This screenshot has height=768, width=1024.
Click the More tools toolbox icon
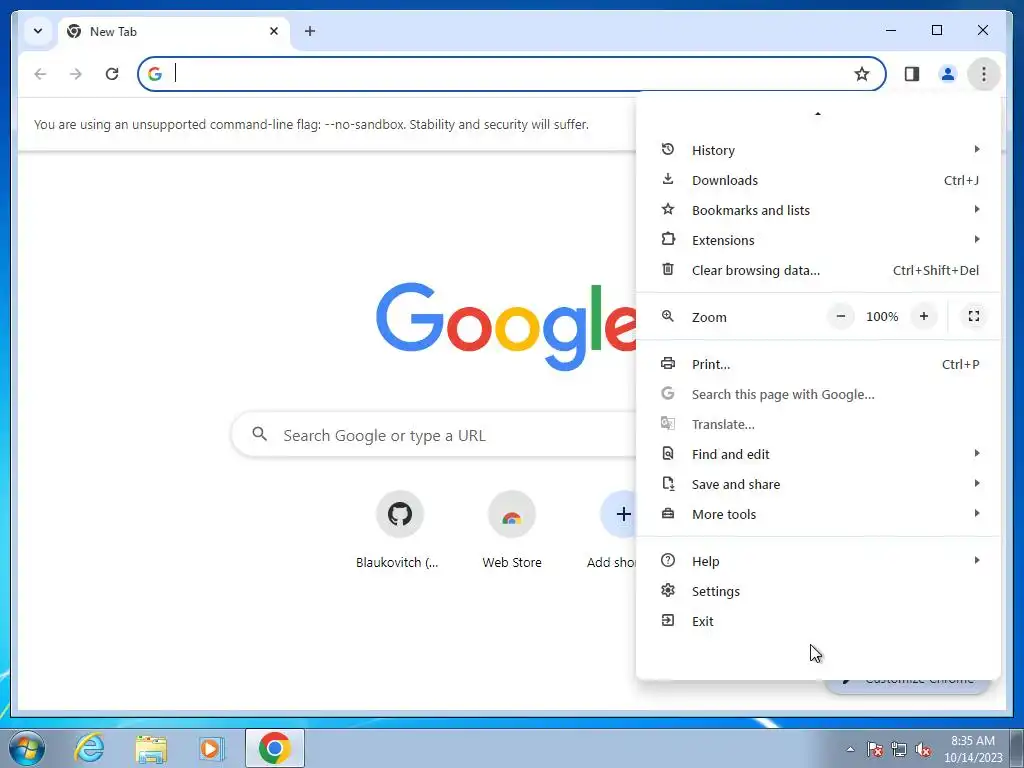pos(667,513)
